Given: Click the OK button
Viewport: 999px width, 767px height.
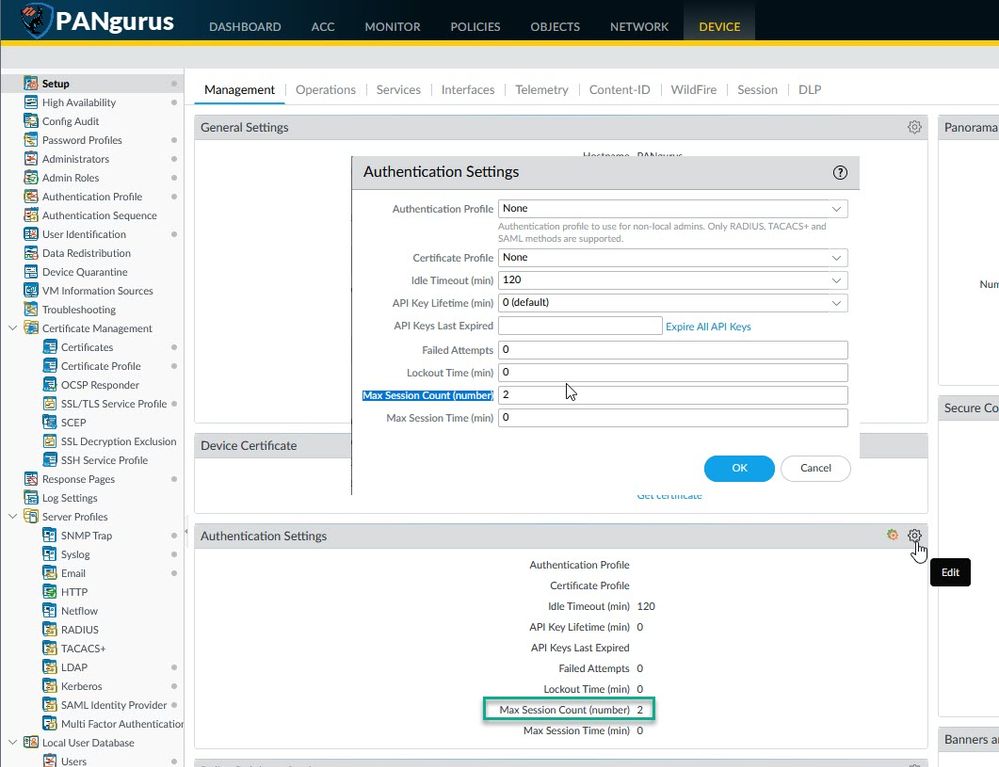Looking at the screenshot, I should (x=739, y=468).
